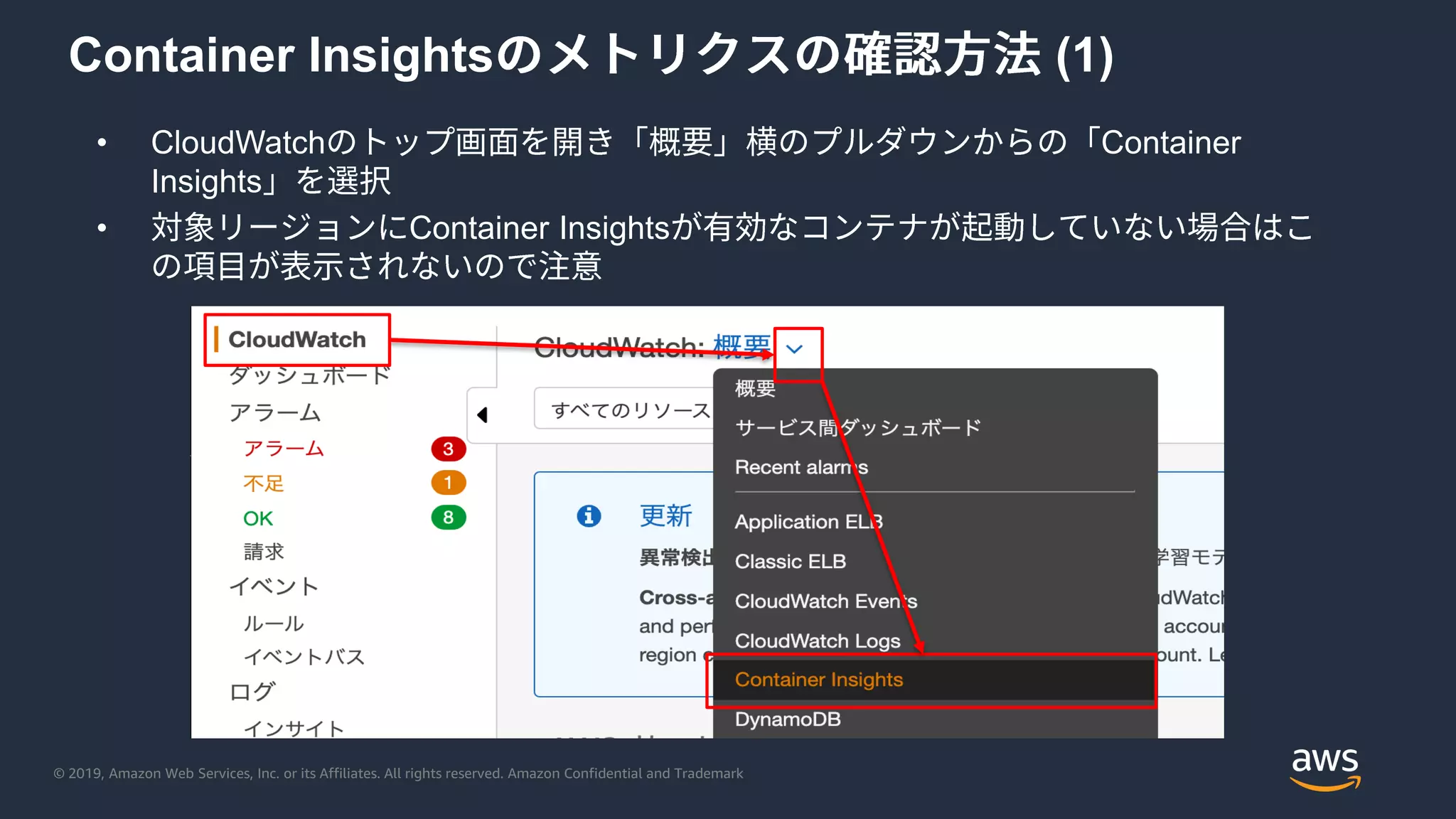Select the ログ section in sidebar
This screenshot has width=1456, height=819.
(252, 692)
